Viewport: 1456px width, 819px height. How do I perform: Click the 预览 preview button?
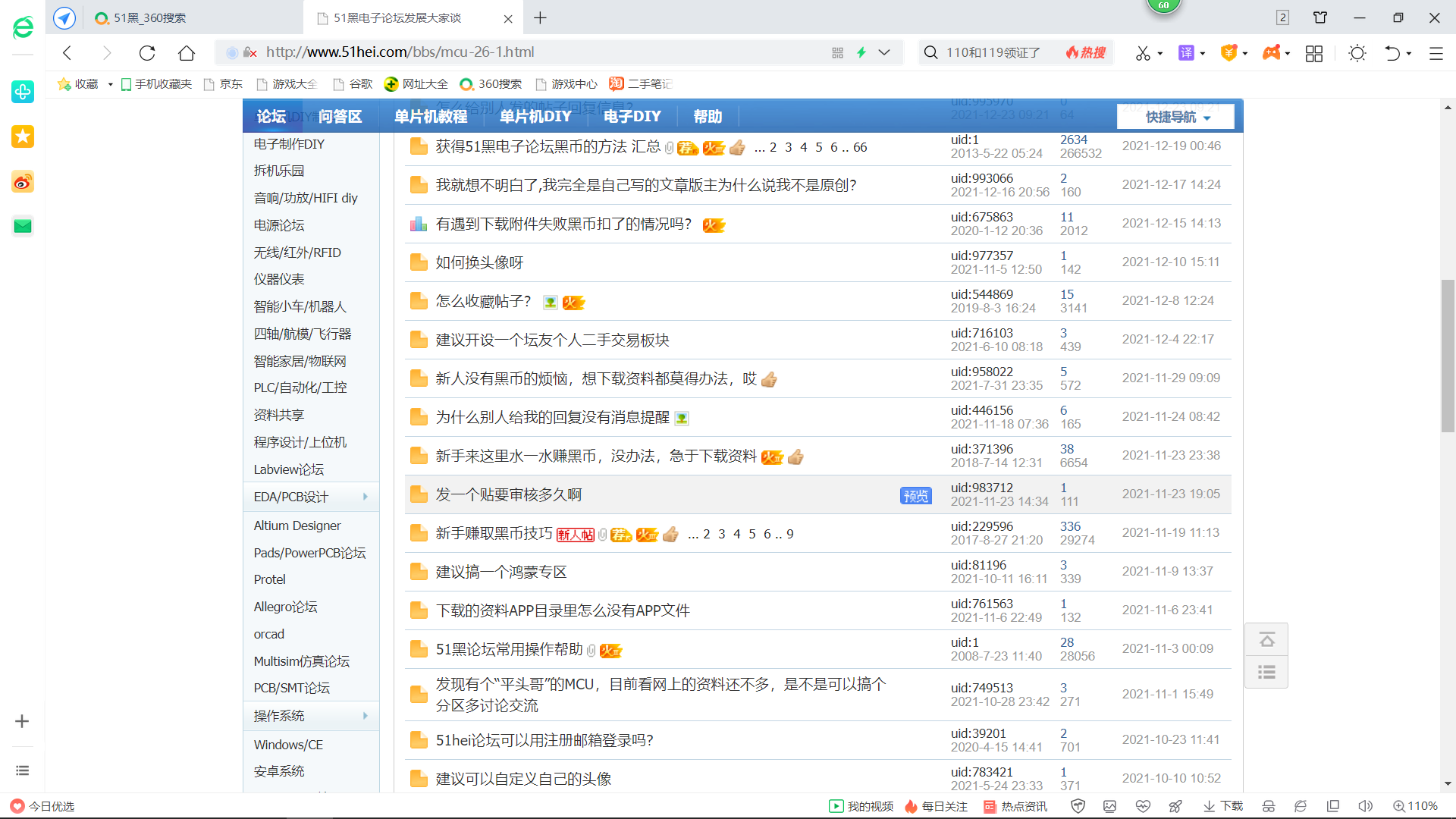[916, 495]
